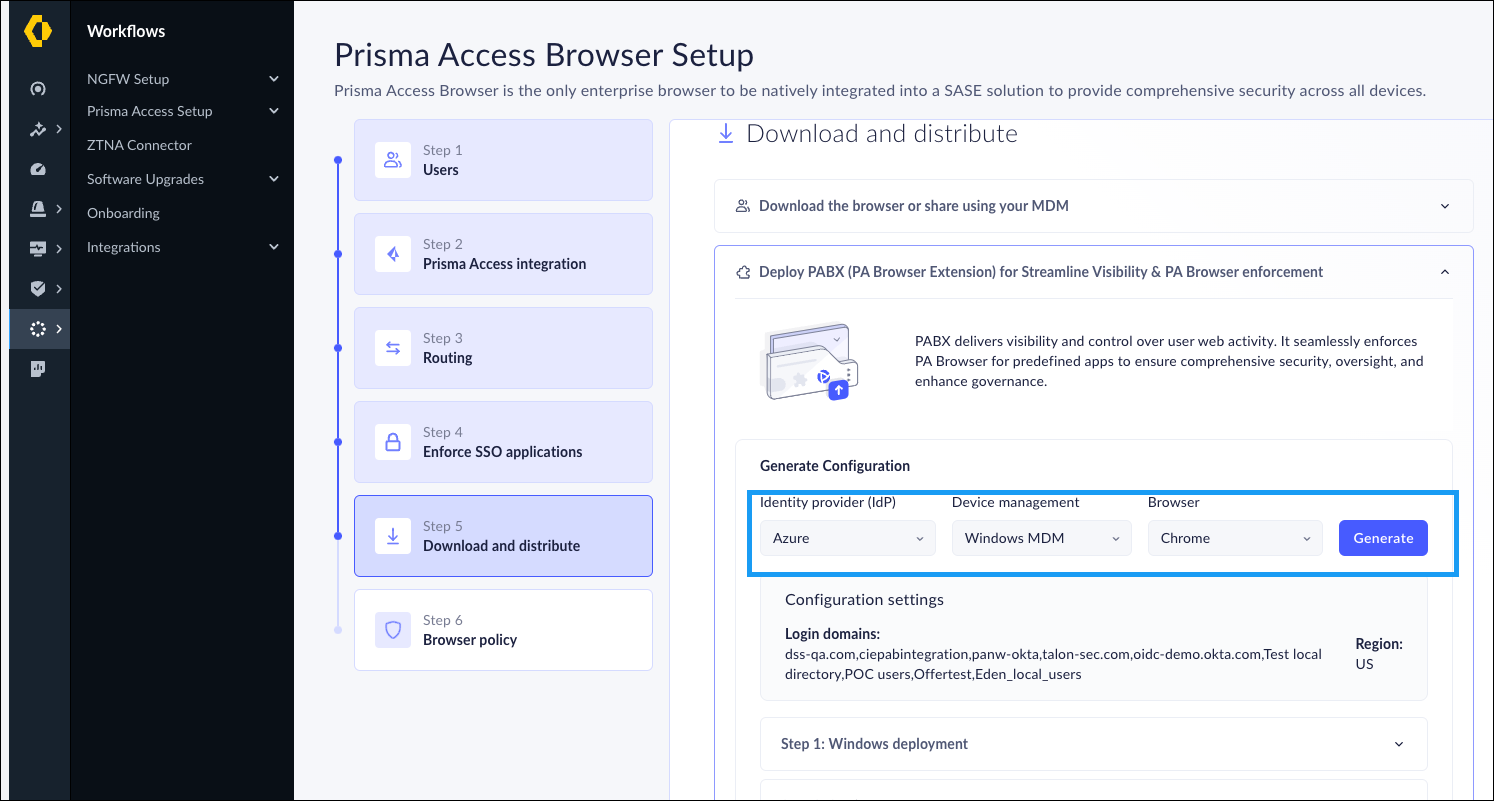Screen dimensions: 1494x801
Task: Click the speedometer dashboard sidebar icon
Action: tap(38, 168)
